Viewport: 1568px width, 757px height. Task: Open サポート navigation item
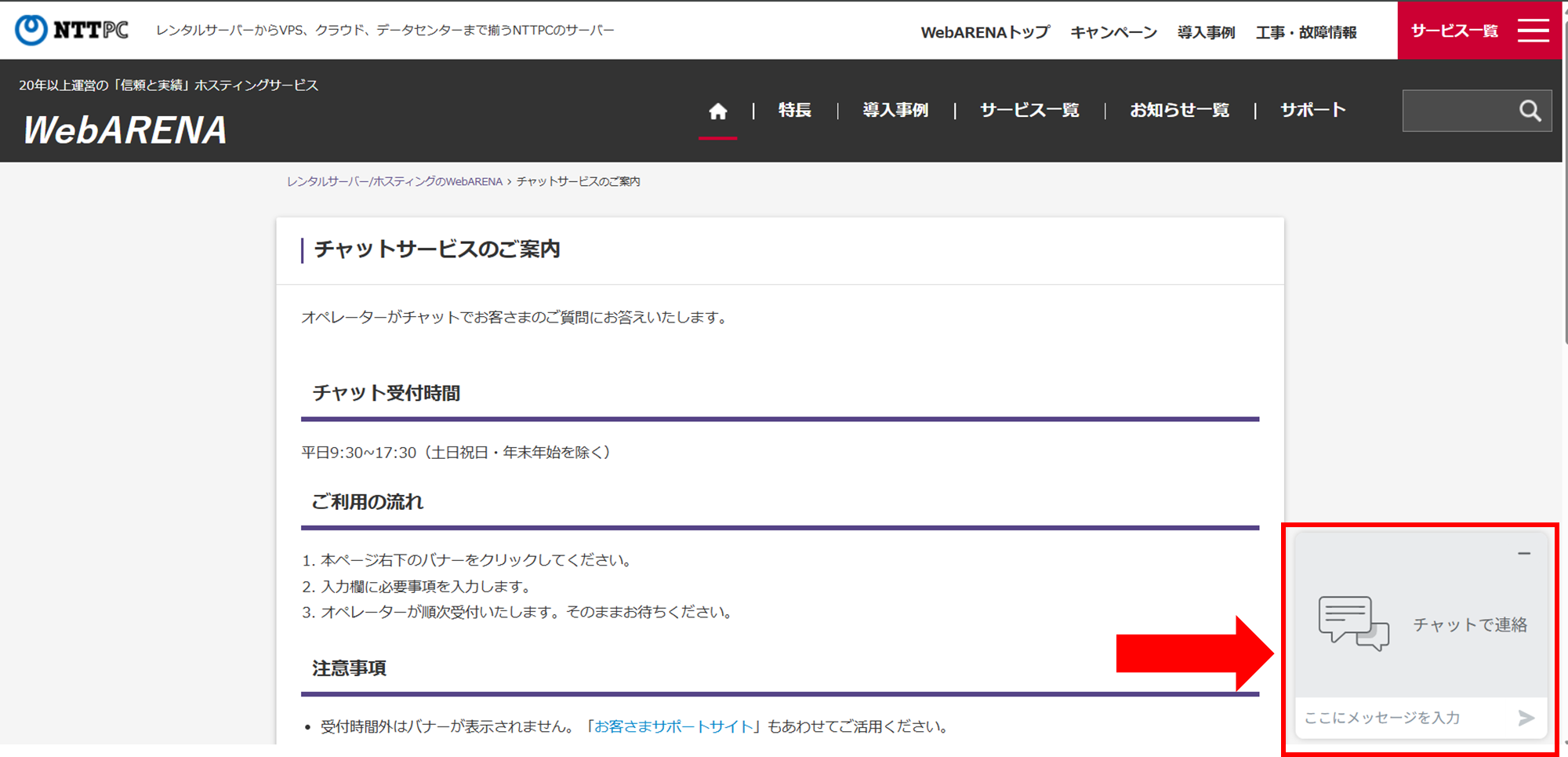[1312, 111]
